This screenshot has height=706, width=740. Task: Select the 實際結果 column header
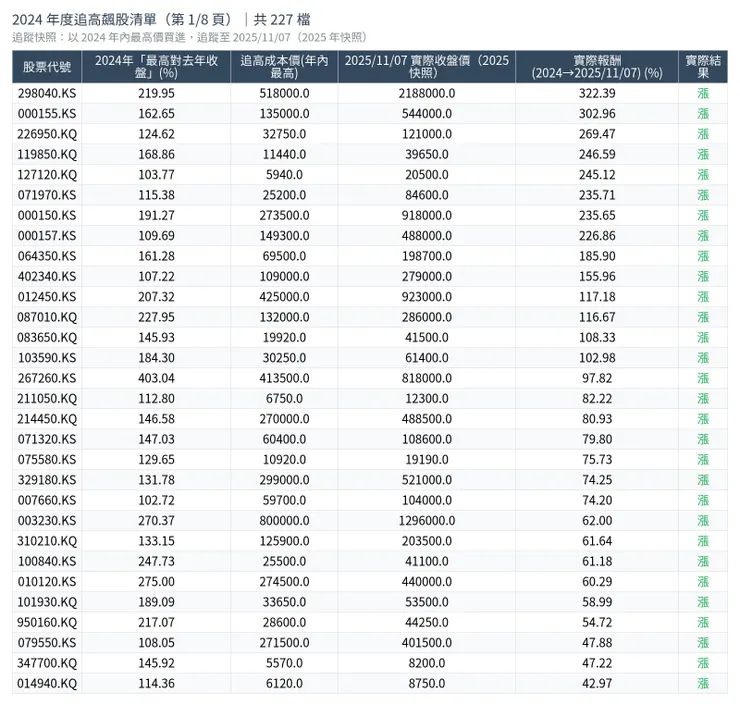point(703,67)
